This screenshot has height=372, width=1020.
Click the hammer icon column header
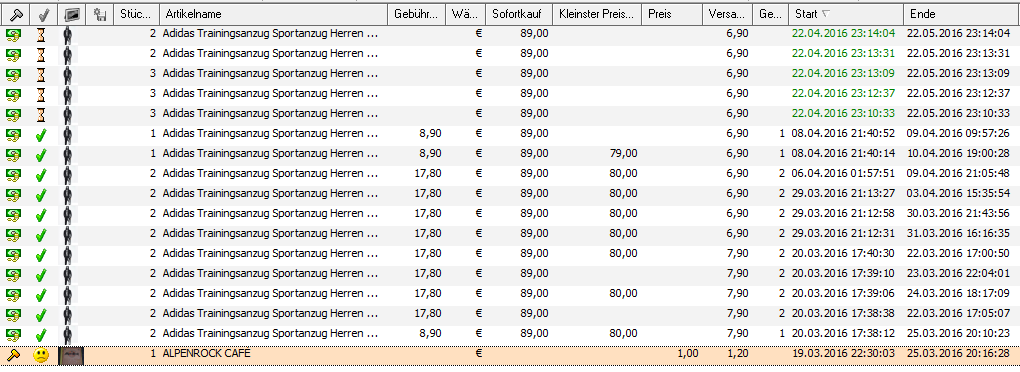click(x=14, y=14)
